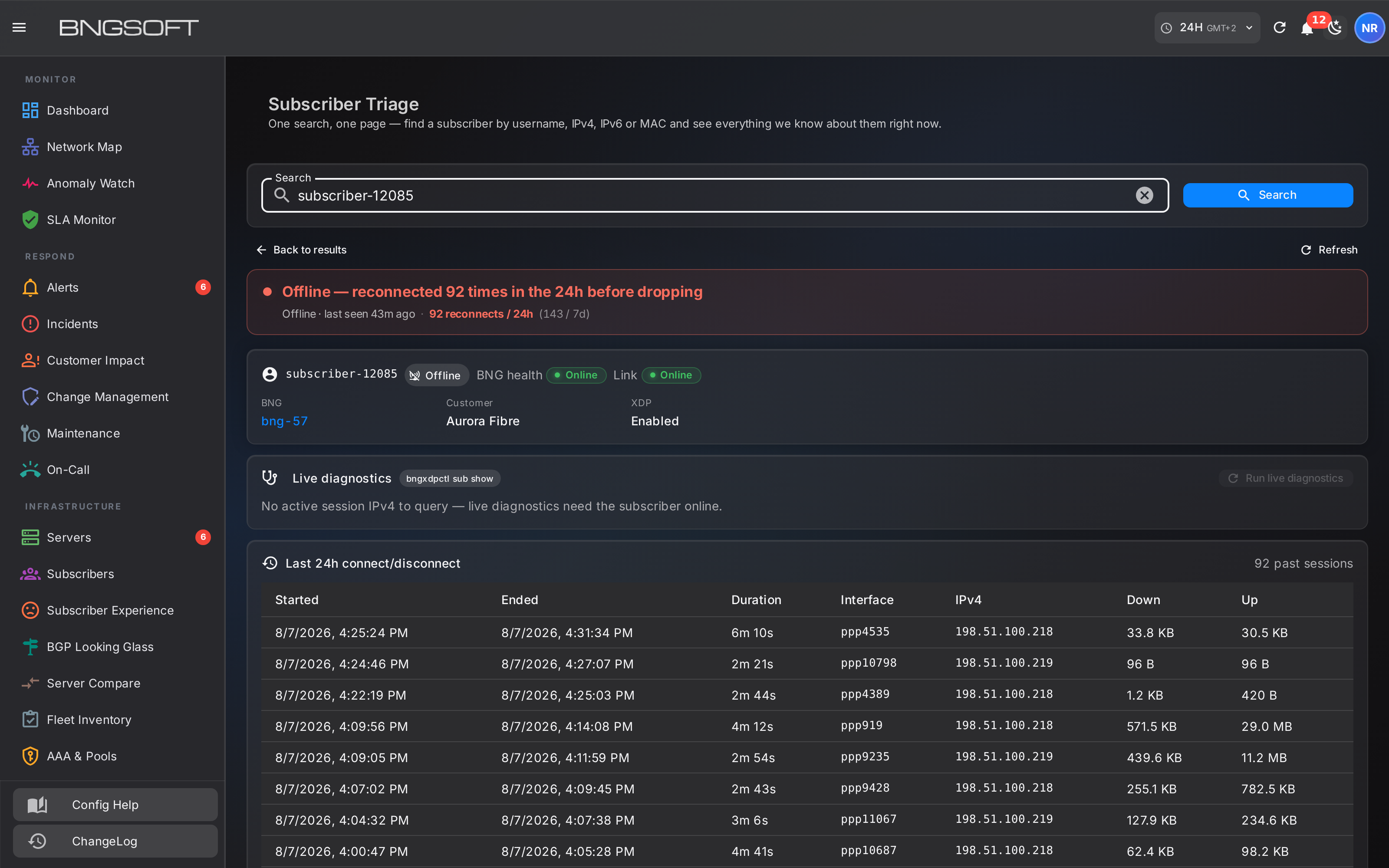Click the BNGSOFT logo
Image resolution: width=1389 pixels, height=868 pixels.
tap(129, 27)
